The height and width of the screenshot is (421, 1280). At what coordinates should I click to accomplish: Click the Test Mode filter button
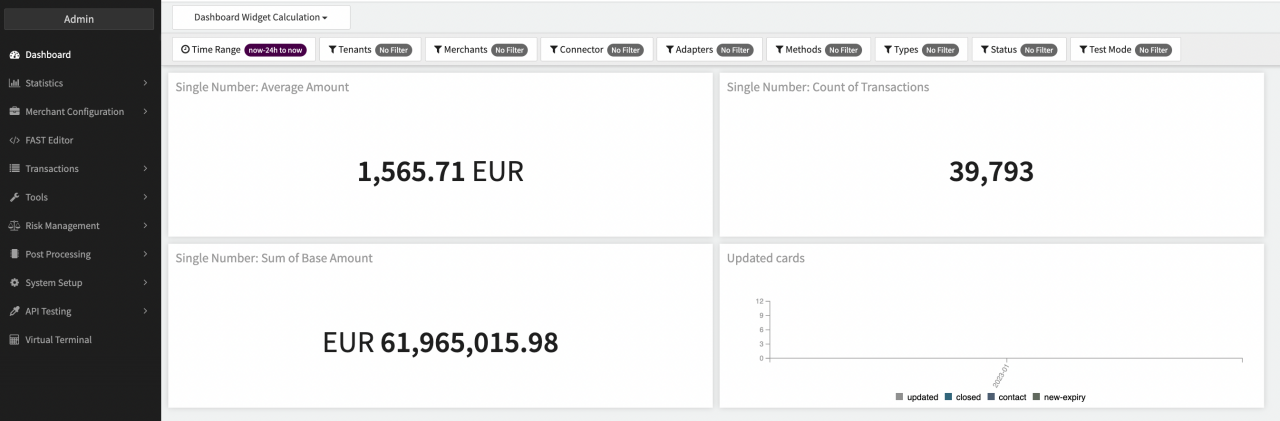pyautogui.click(x=1125, y=49)
